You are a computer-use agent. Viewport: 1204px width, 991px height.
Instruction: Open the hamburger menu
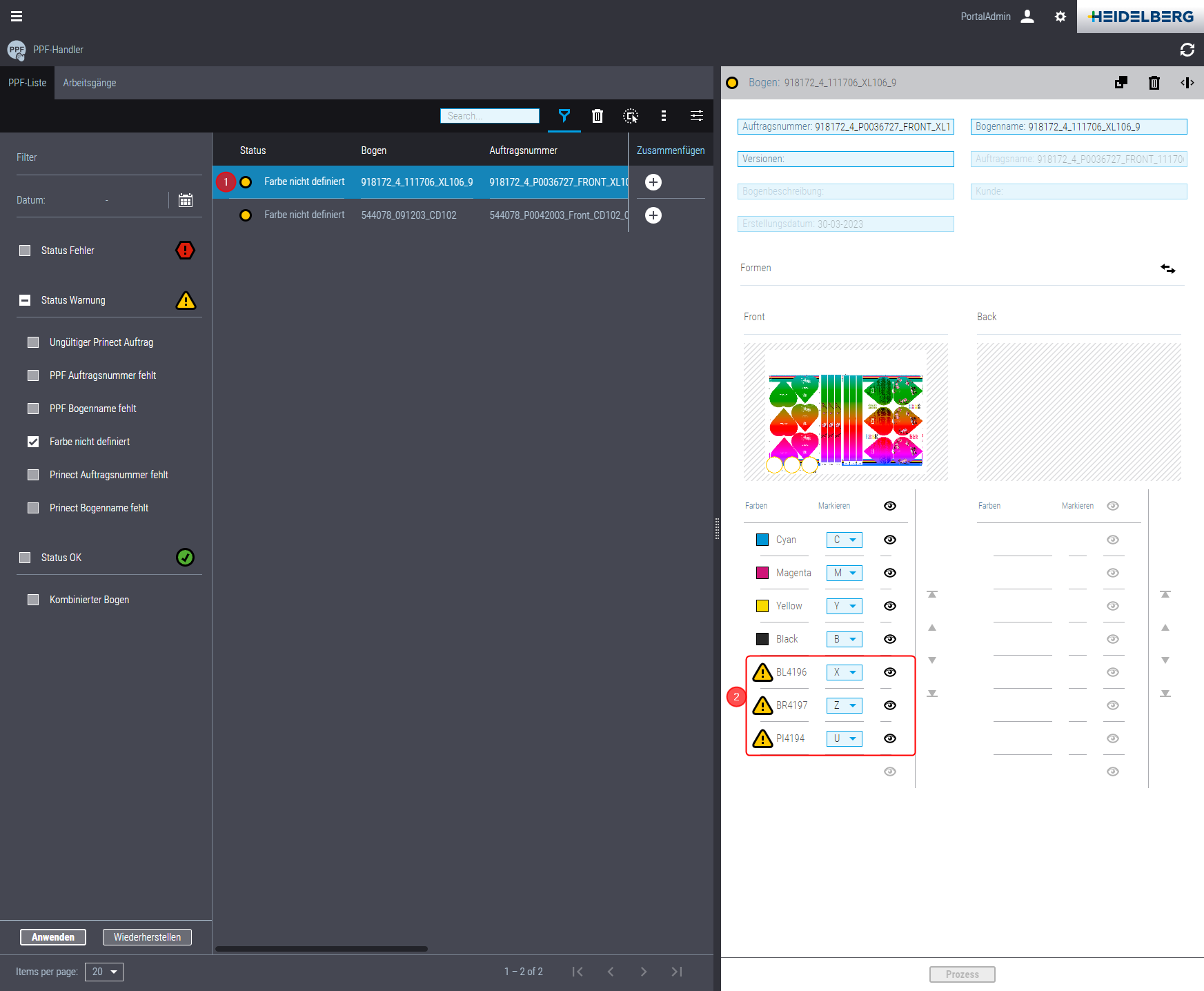point(17,16)
